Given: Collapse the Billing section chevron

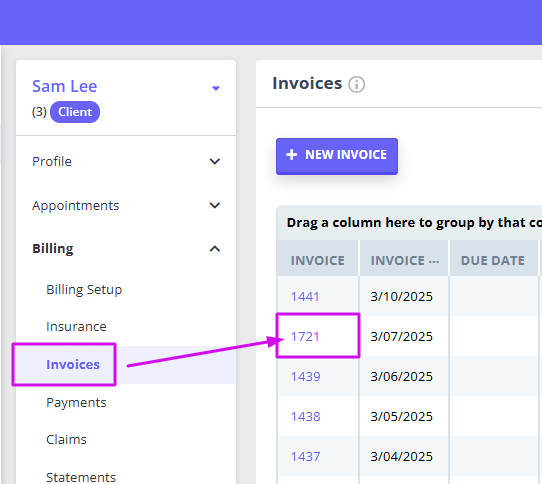Looking at the screenshot, I should coord(215,249).
